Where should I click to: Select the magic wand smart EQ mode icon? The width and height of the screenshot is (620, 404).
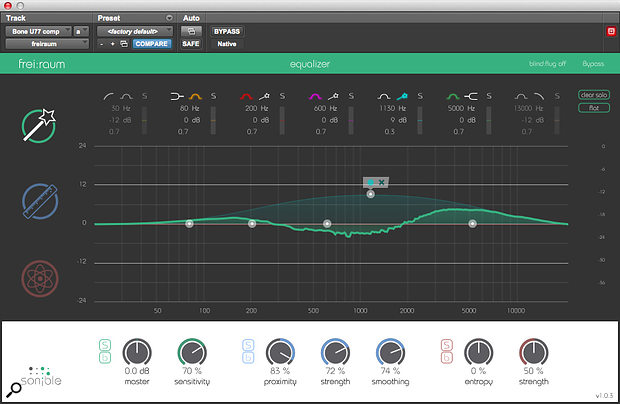pyautogui.click(x=39, y=125)
